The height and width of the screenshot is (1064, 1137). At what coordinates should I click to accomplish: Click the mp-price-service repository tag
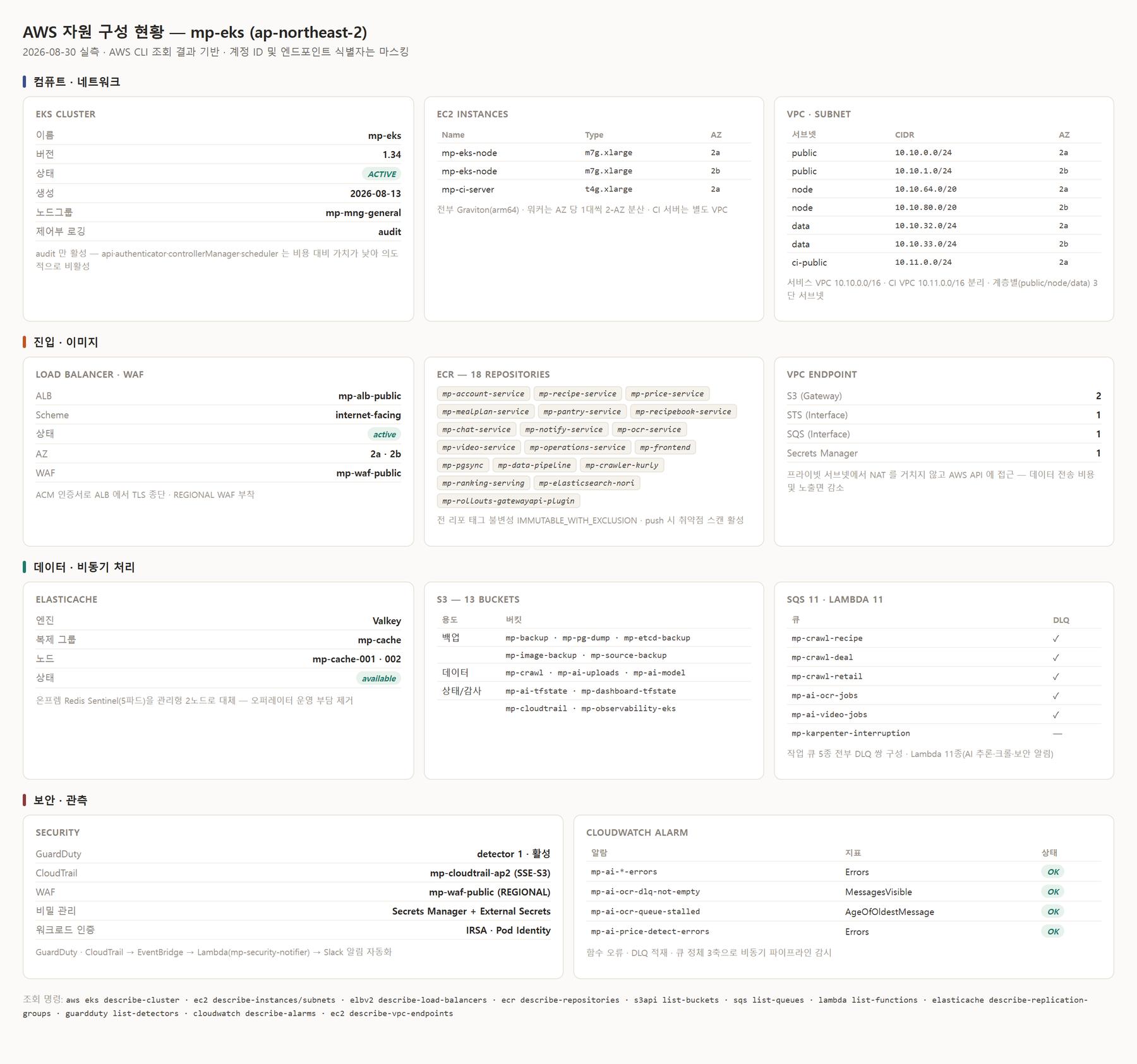click(x=667, y=394)
